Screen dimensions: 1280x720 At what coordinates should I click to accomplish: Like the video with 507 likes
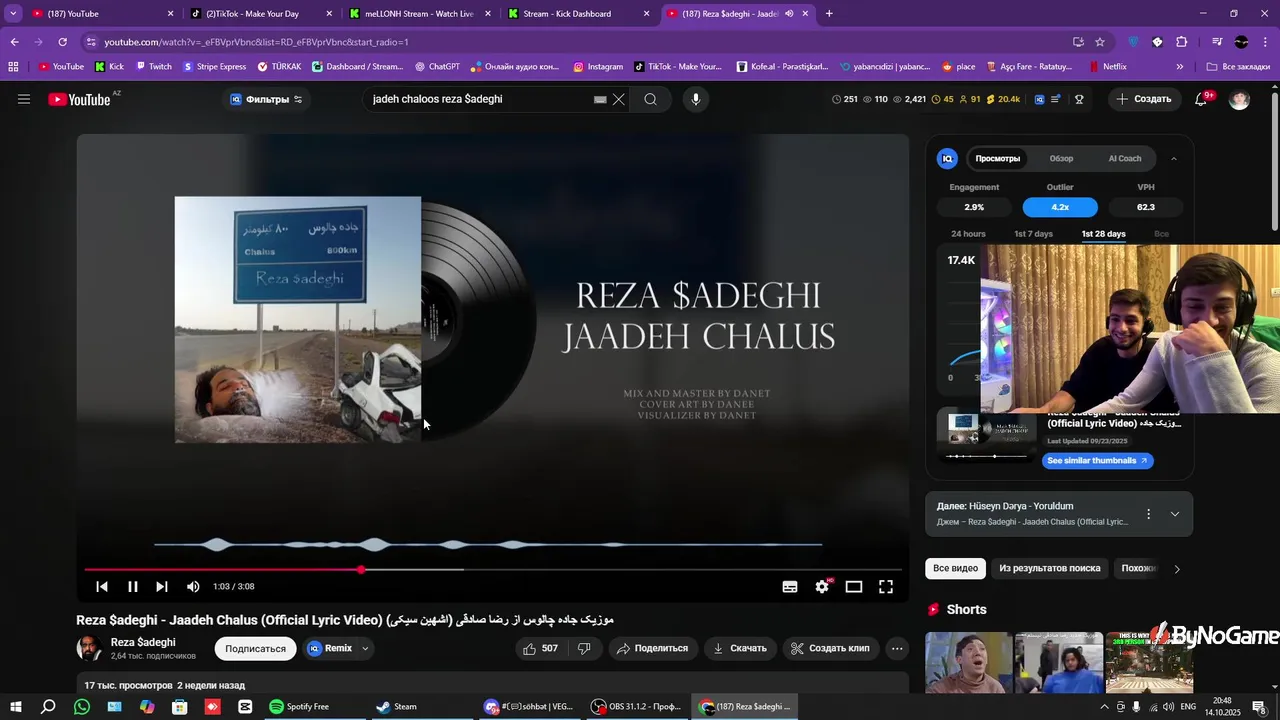click(x=539, y=648)
